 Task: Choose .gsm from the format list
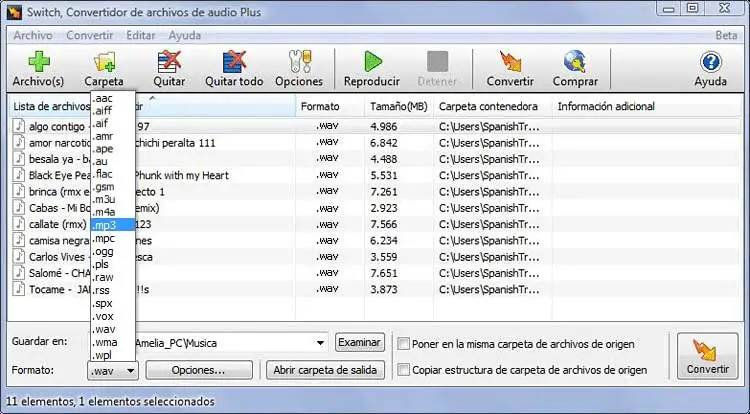tap(113, 186)
